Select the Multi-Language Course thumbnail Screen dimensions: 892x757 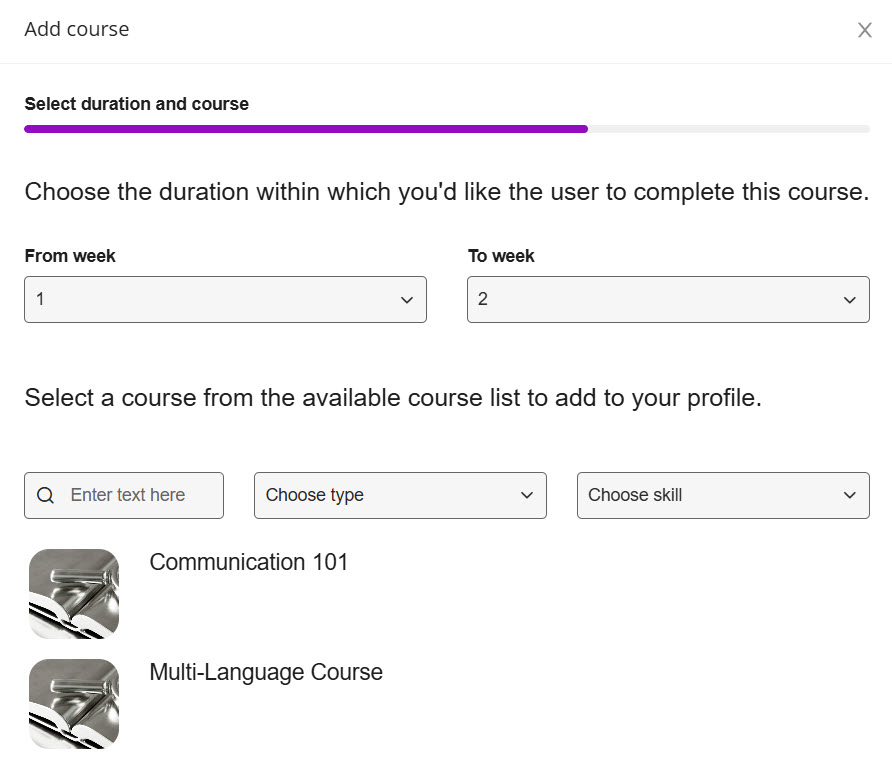pyautogui.click(x=74, y=704)
